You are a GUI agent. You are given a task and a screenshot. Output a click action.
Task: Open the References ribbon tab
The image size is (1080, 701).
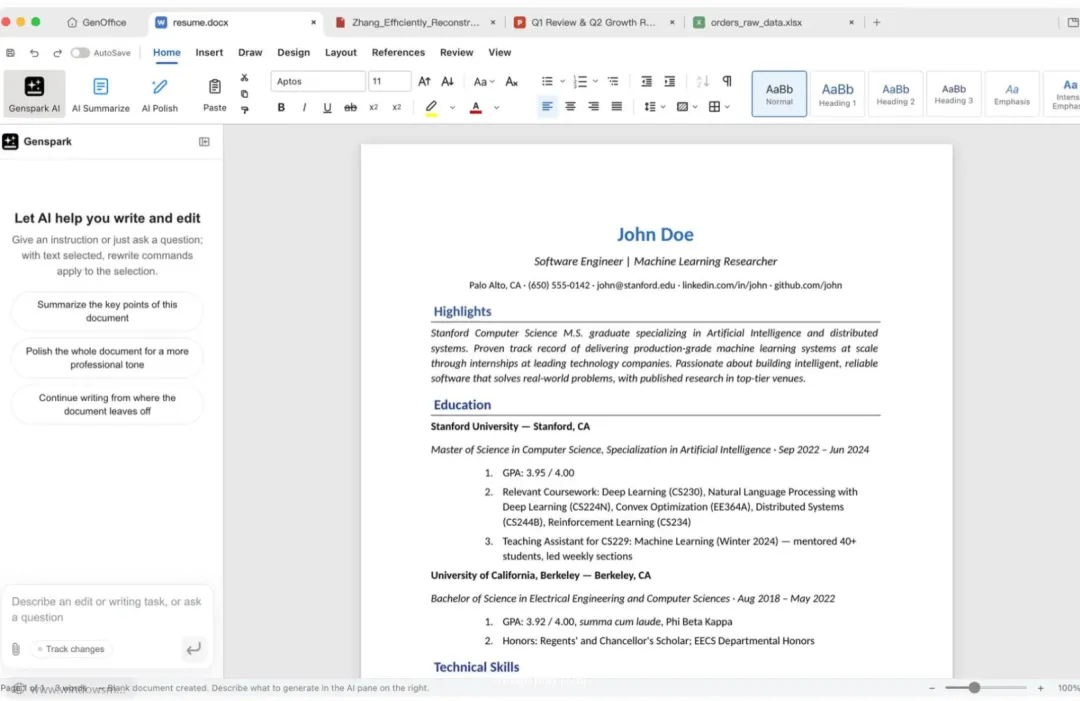398,52
